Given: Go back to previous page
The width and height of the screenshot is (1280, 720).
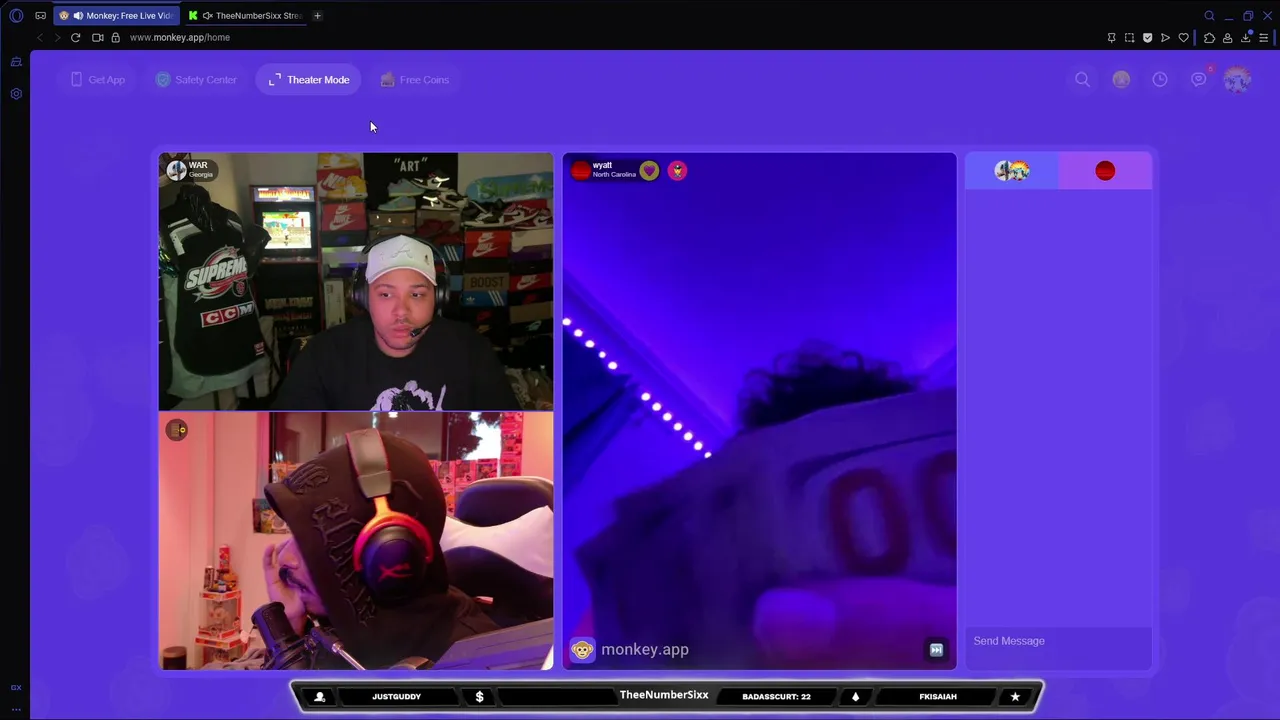Looking at the screenshot, I should (x=40, y=38).
